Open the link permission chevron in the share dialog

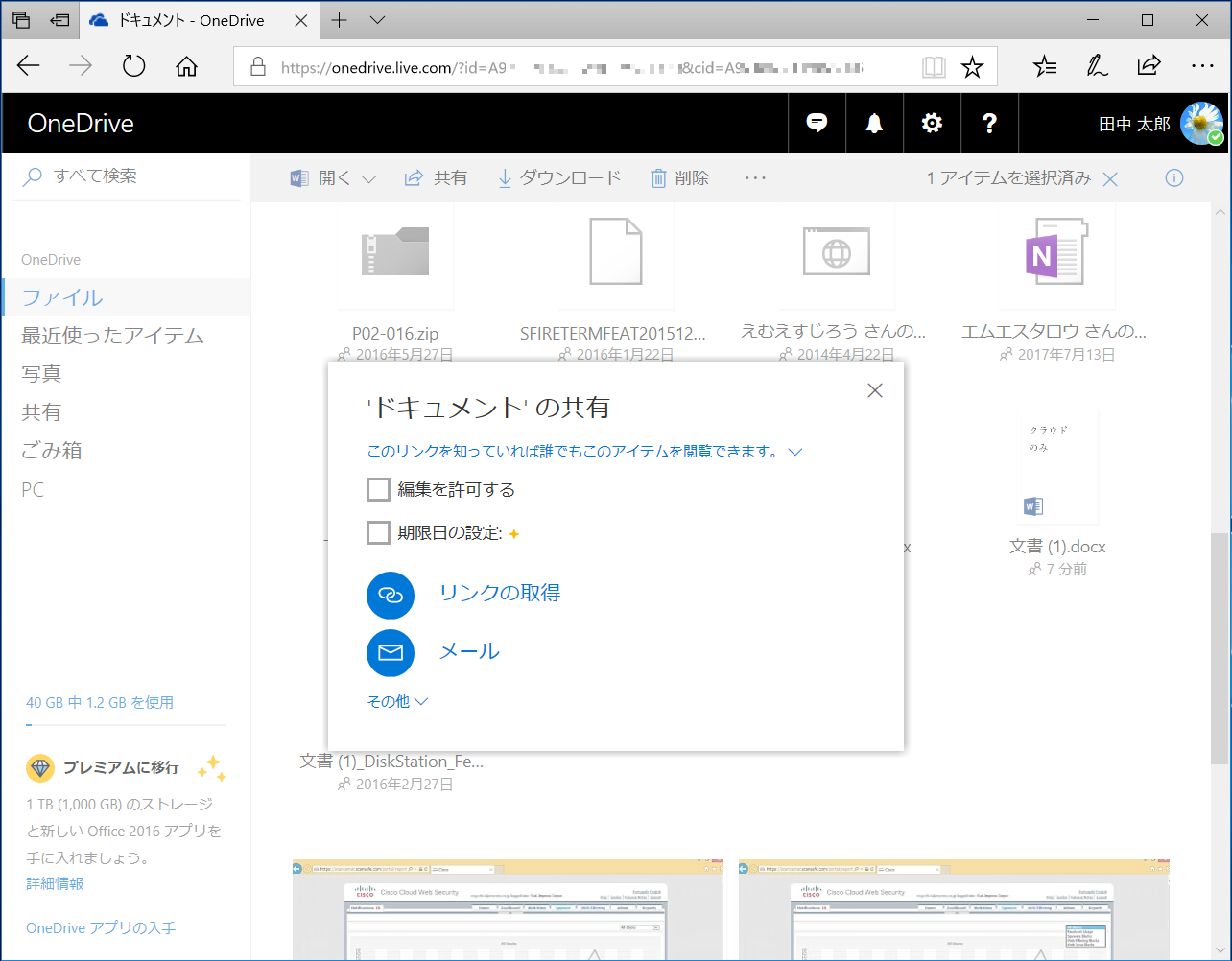point(794,451)
